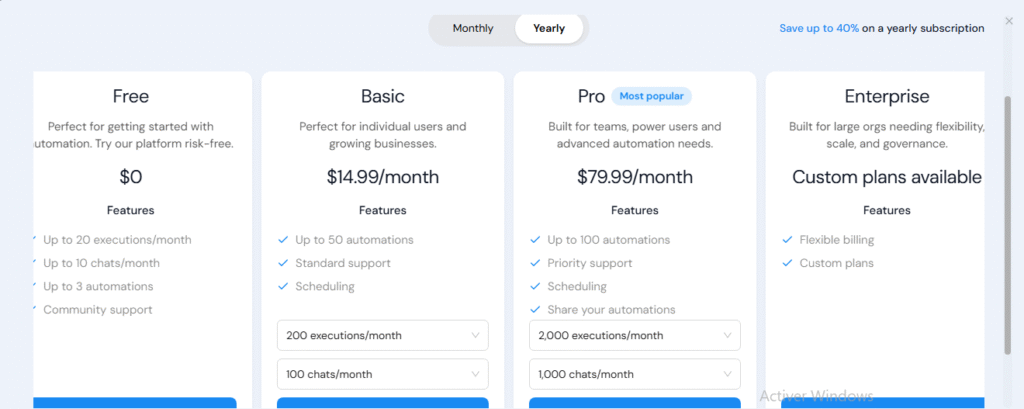The height and width of the screenshot is (409, 1024).
Task: Click the blue button under the Pro plan
Action: point(634,403)
